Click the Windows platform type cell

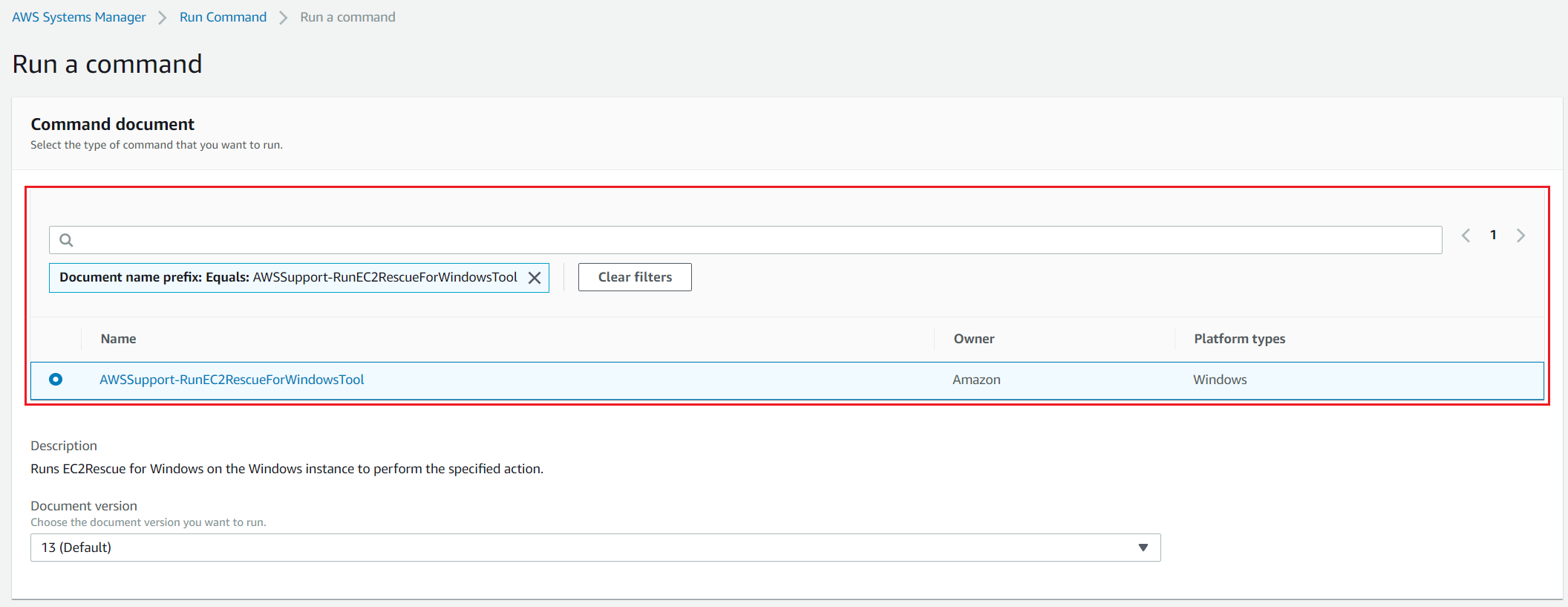coord(1220,380)
